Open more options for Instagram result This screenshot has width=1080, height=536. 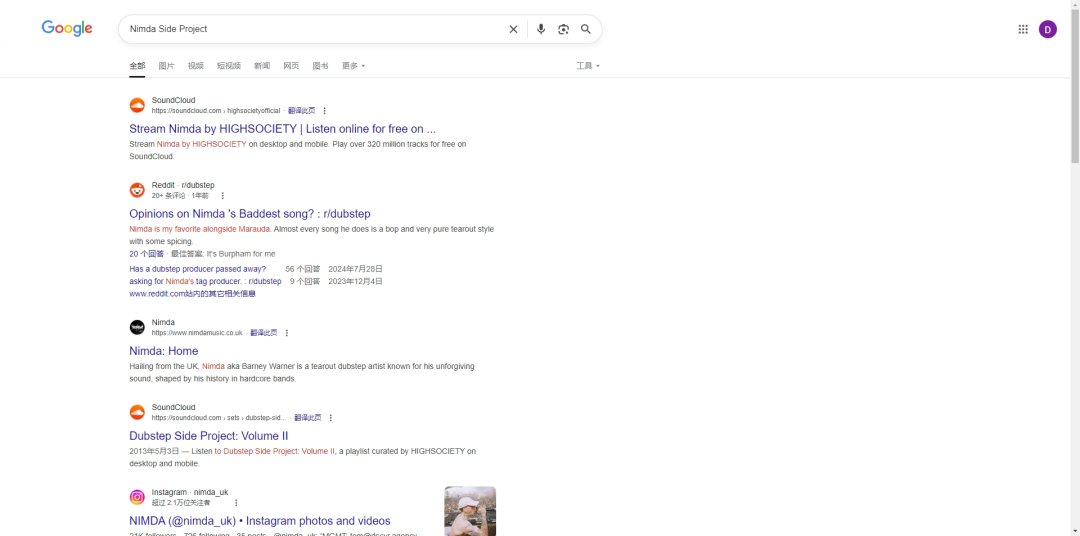[236, 503]
